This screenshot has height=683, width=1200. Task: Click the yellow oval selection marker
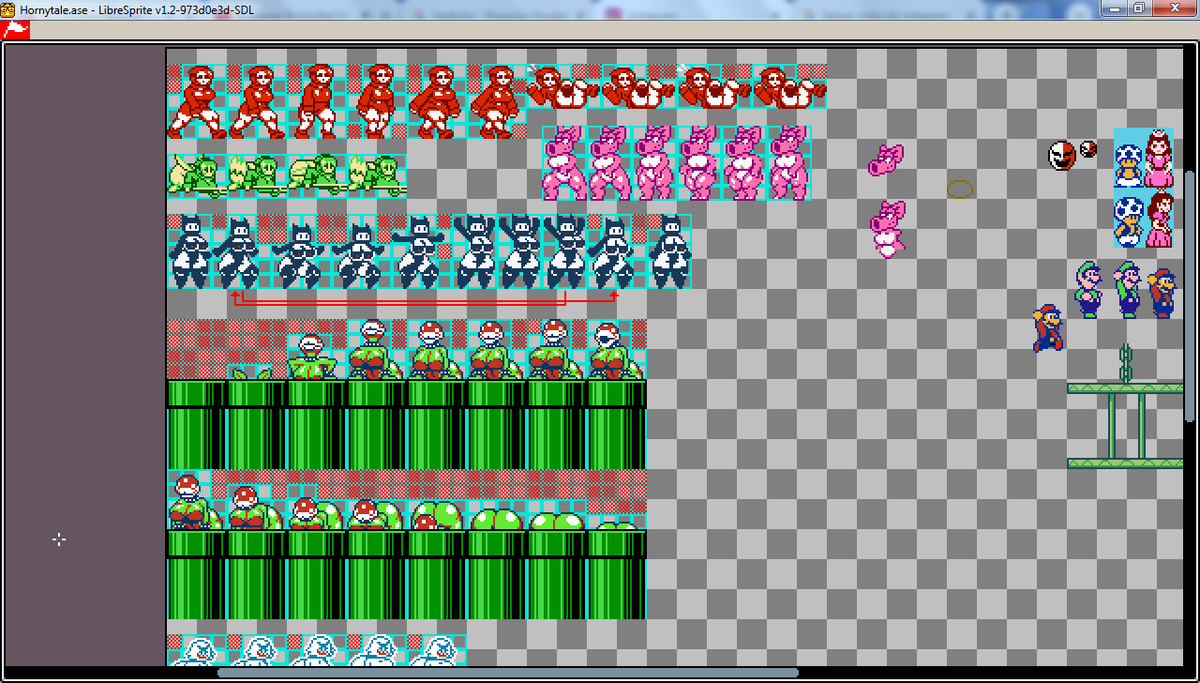tap(958, 189)
